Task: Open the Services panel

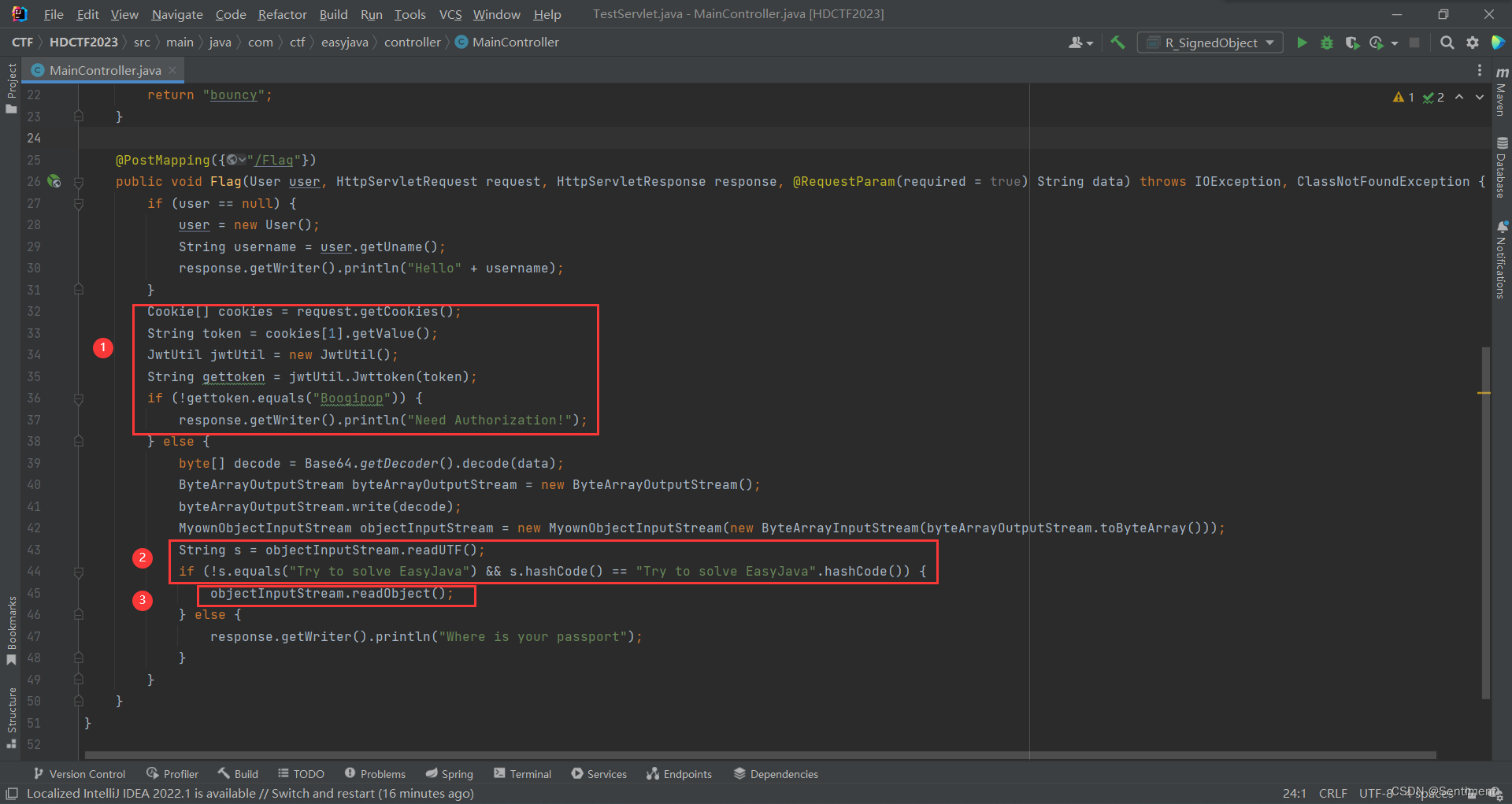Action: [599, 774]
